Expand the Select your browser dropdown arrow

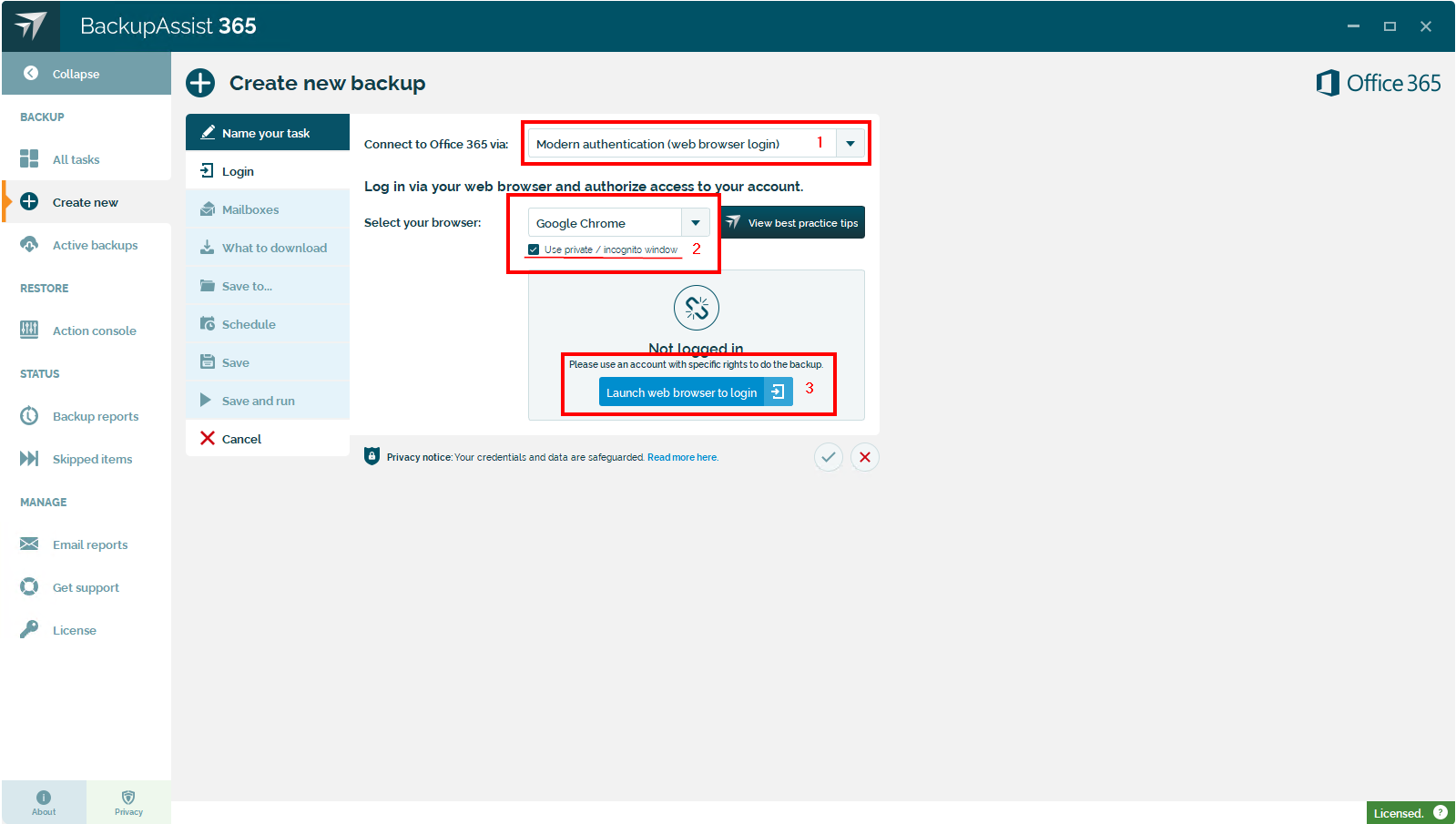click(x=696, y=223)
